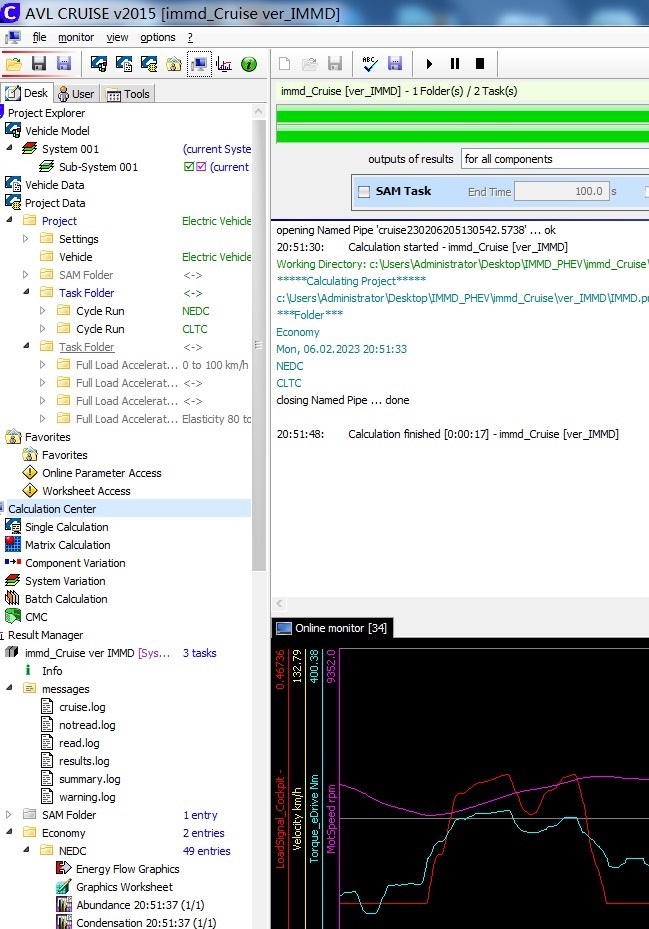Click the Graphics Worksheet icon
Viewport: 649px width, 929px height.
pos(64,886)
